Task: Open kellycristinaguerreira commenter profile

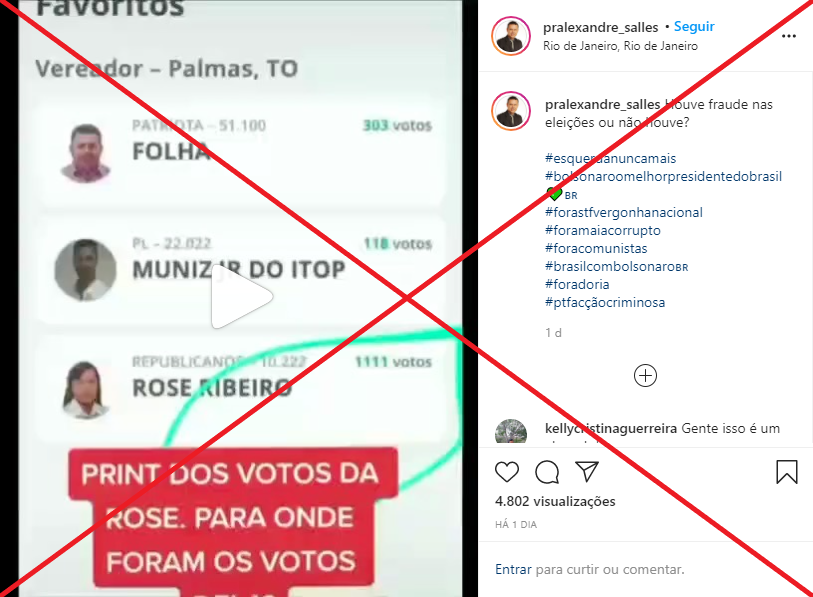Action: click(611, 428)
